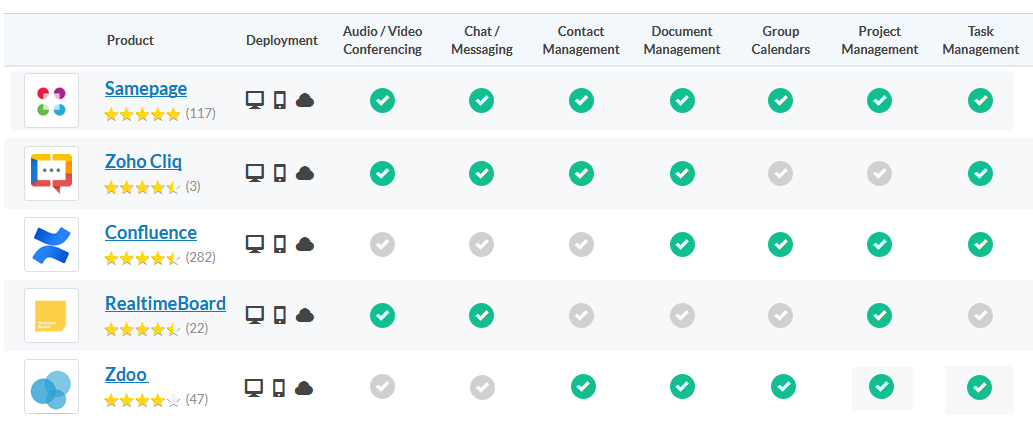Click Zoho Cliq grey Group Calendars checkmark
Screen dimensions: 1033x422
pyautogui.click(x=780, y=173)
